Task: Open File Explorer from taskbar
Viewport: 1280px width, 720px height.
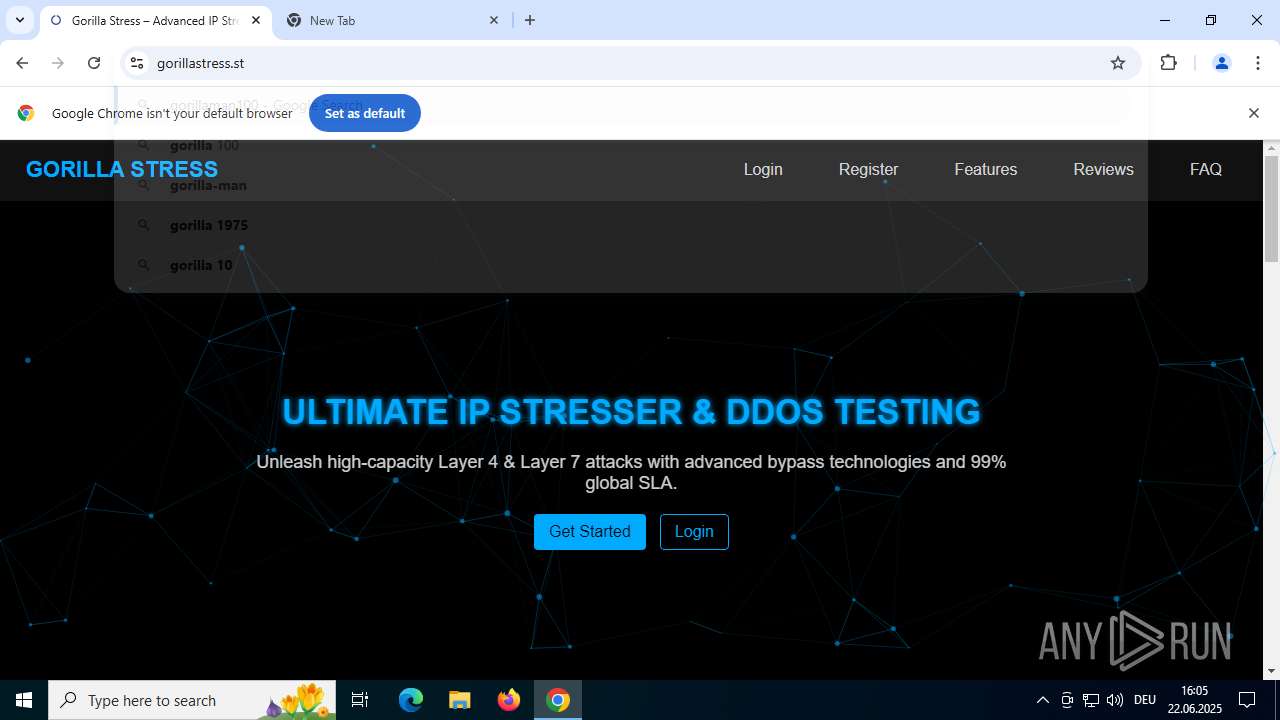Action: pos(459,700)
